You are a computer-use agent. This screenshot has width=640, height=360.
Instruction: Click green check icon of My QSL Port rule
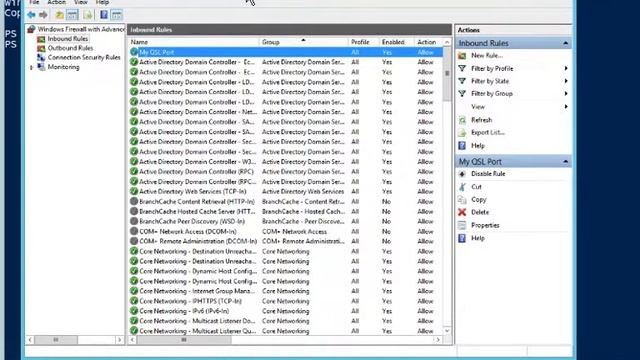pyautogui.click(x=134, y=52)
